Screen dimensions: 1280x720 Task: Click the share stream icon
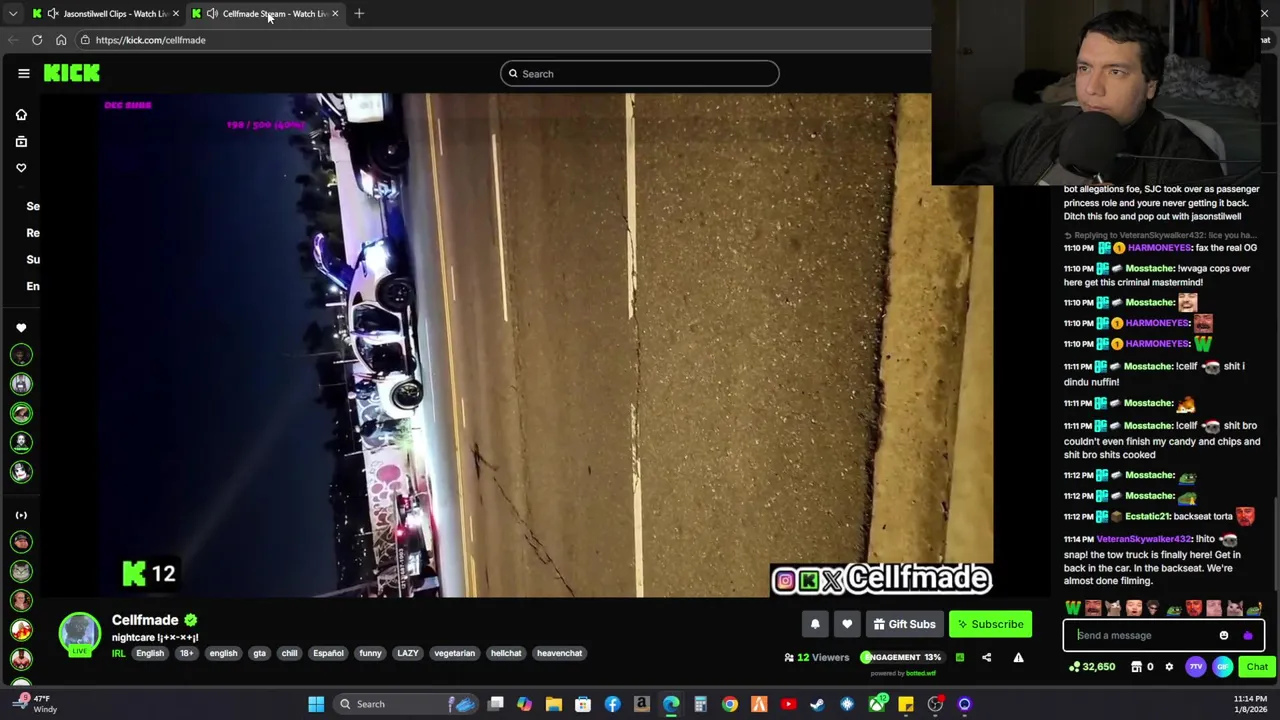(x=986, y=657)
